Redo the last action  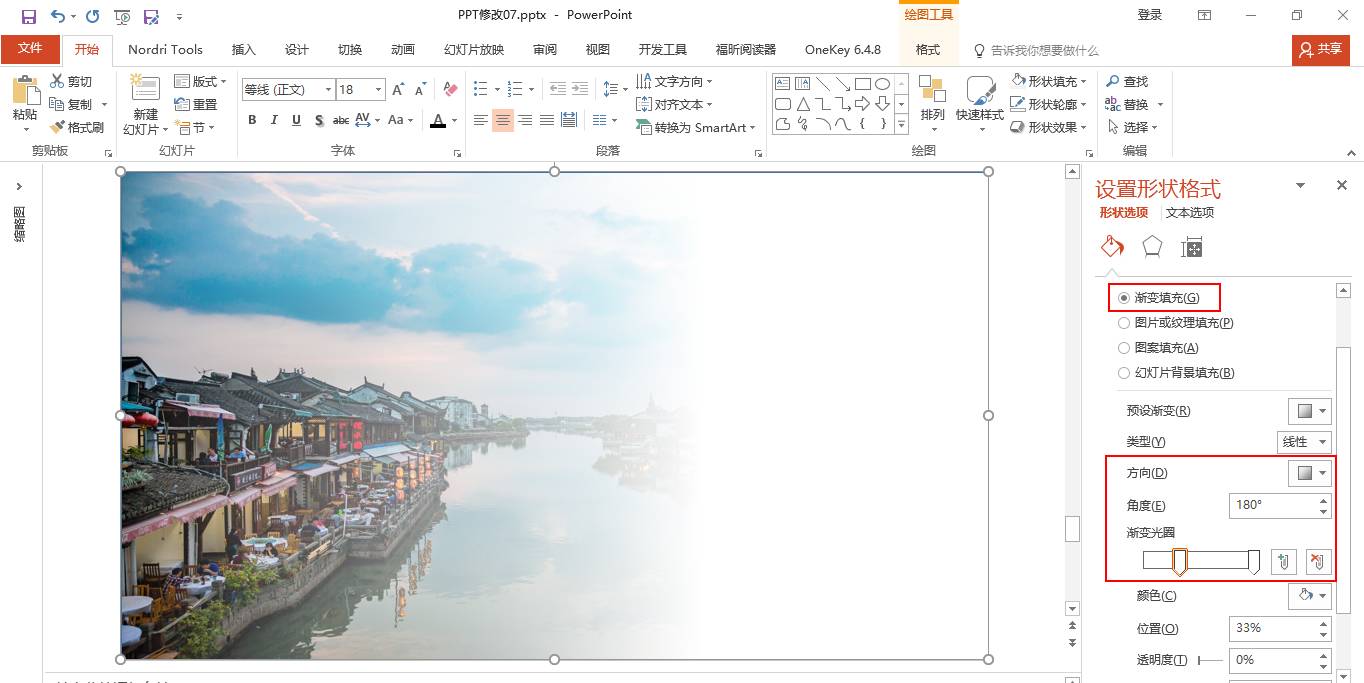(92, 16)
